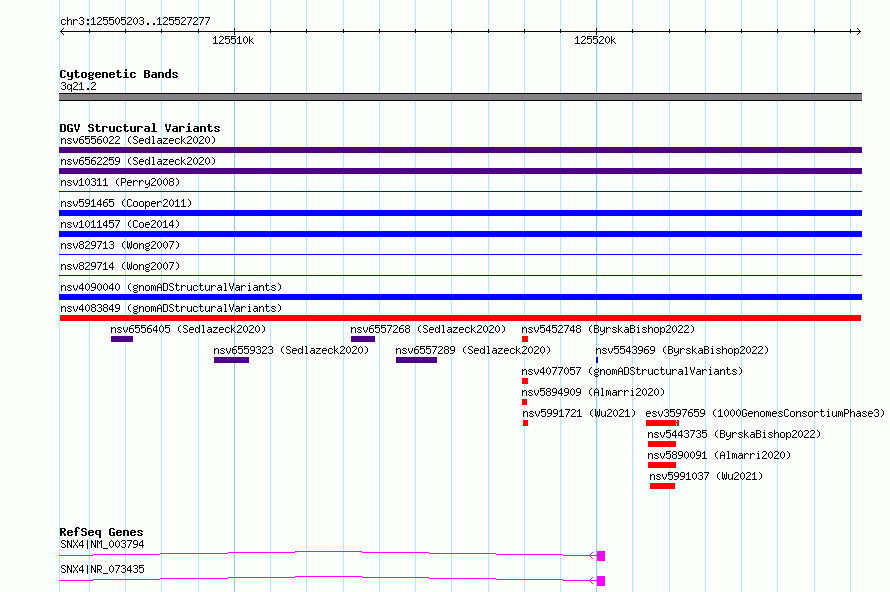Click nsv6559323 (Sedlazeck2020) label
The width and height of the screenshot is (890, 592).
click(291, 350)
